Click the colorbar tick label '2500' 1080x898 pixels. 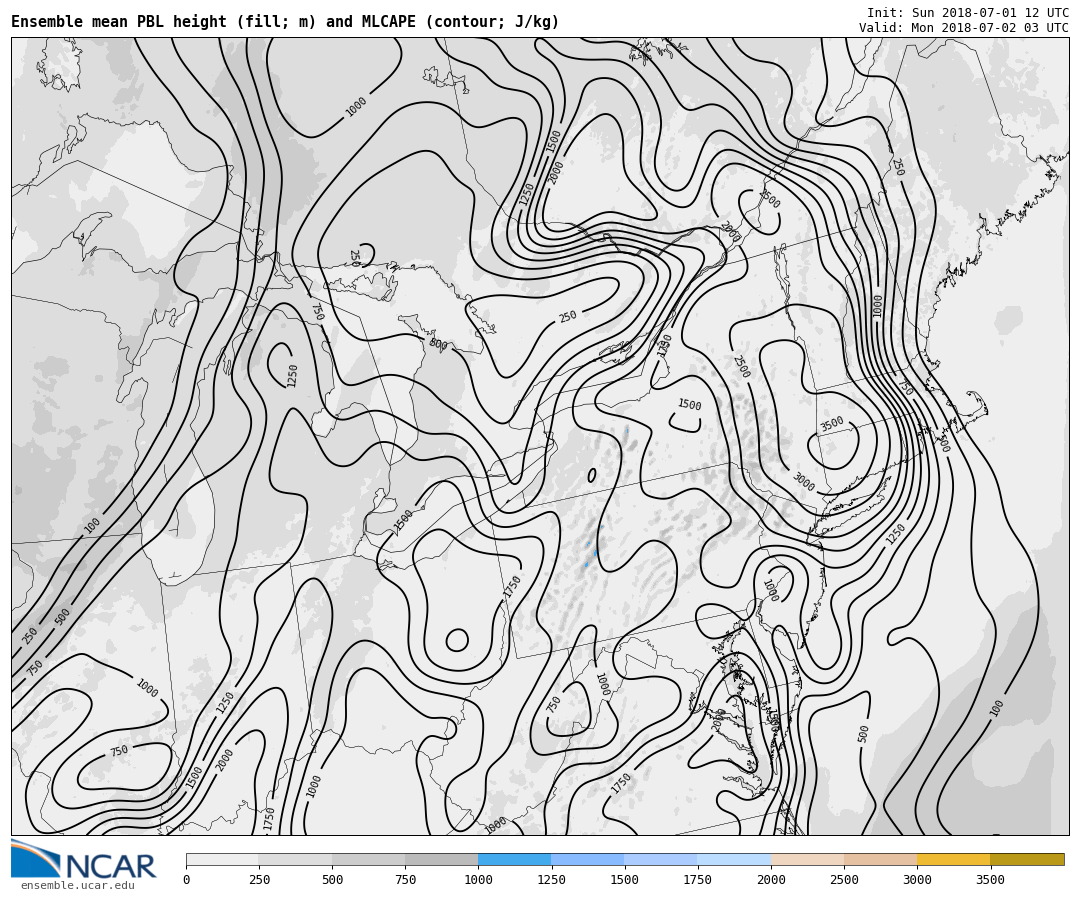coord(844,879)
